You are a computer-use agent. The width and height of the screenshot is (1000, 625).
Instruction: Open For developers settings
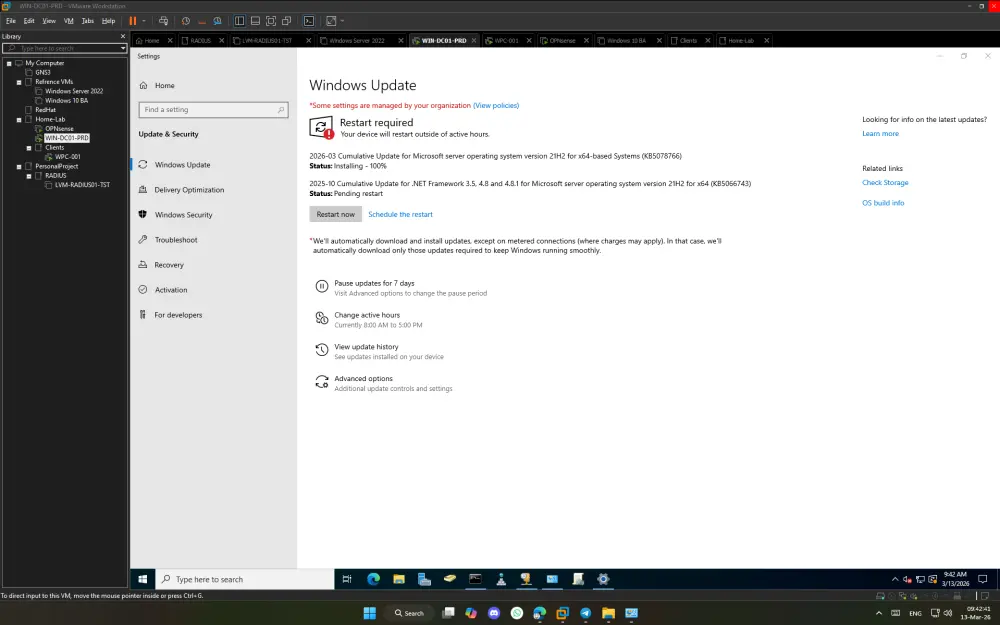178,315
